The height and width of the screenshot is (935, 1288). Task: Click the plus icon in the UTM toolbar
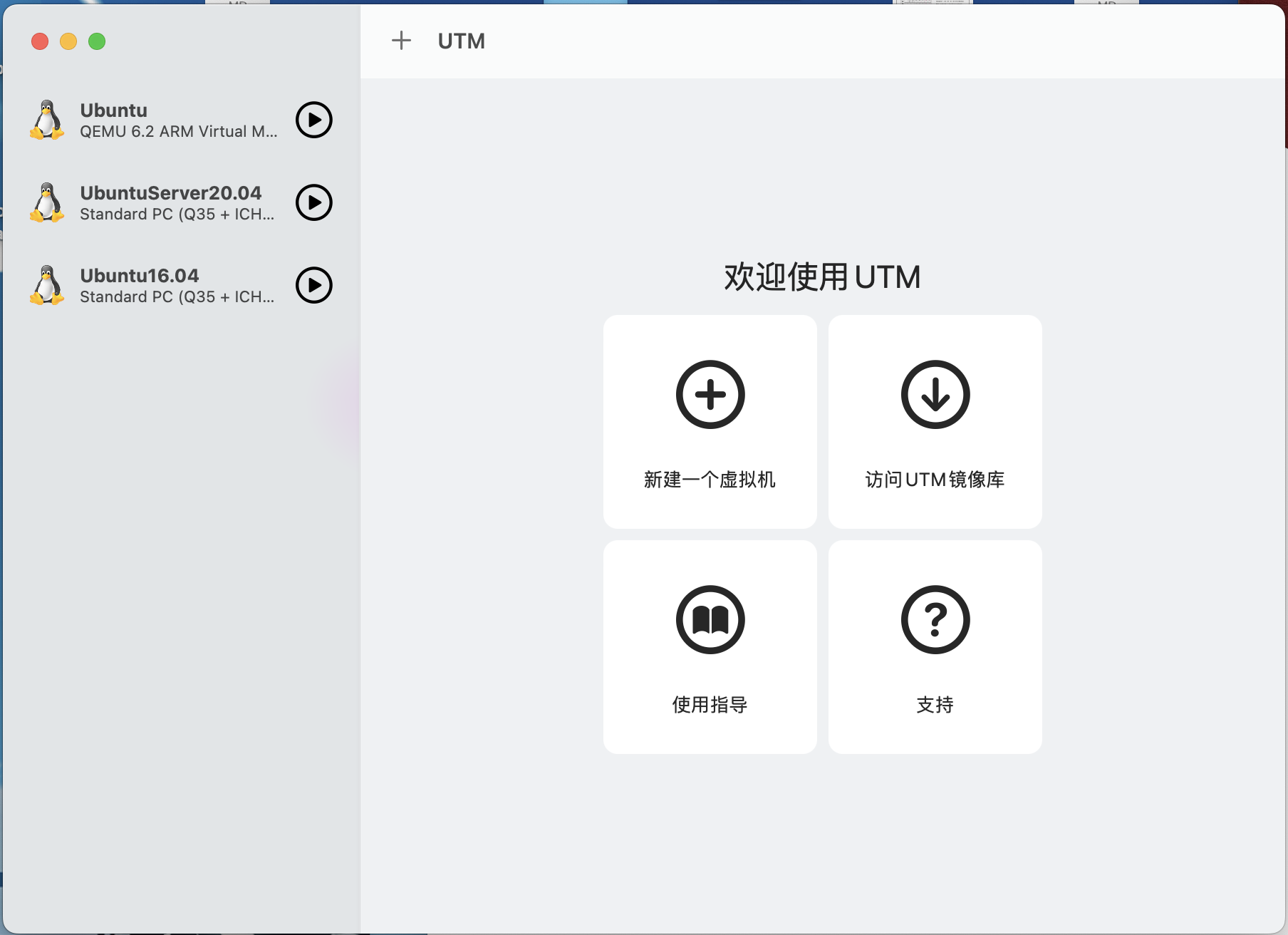click(x=402, y=41)
